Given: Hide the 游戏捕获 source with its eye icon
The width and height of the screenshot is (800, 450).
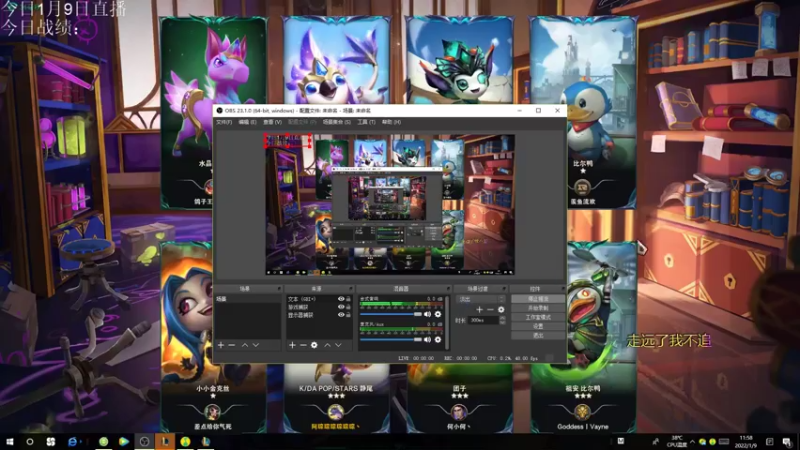Looking at the screenshot, I should point(341,307).
